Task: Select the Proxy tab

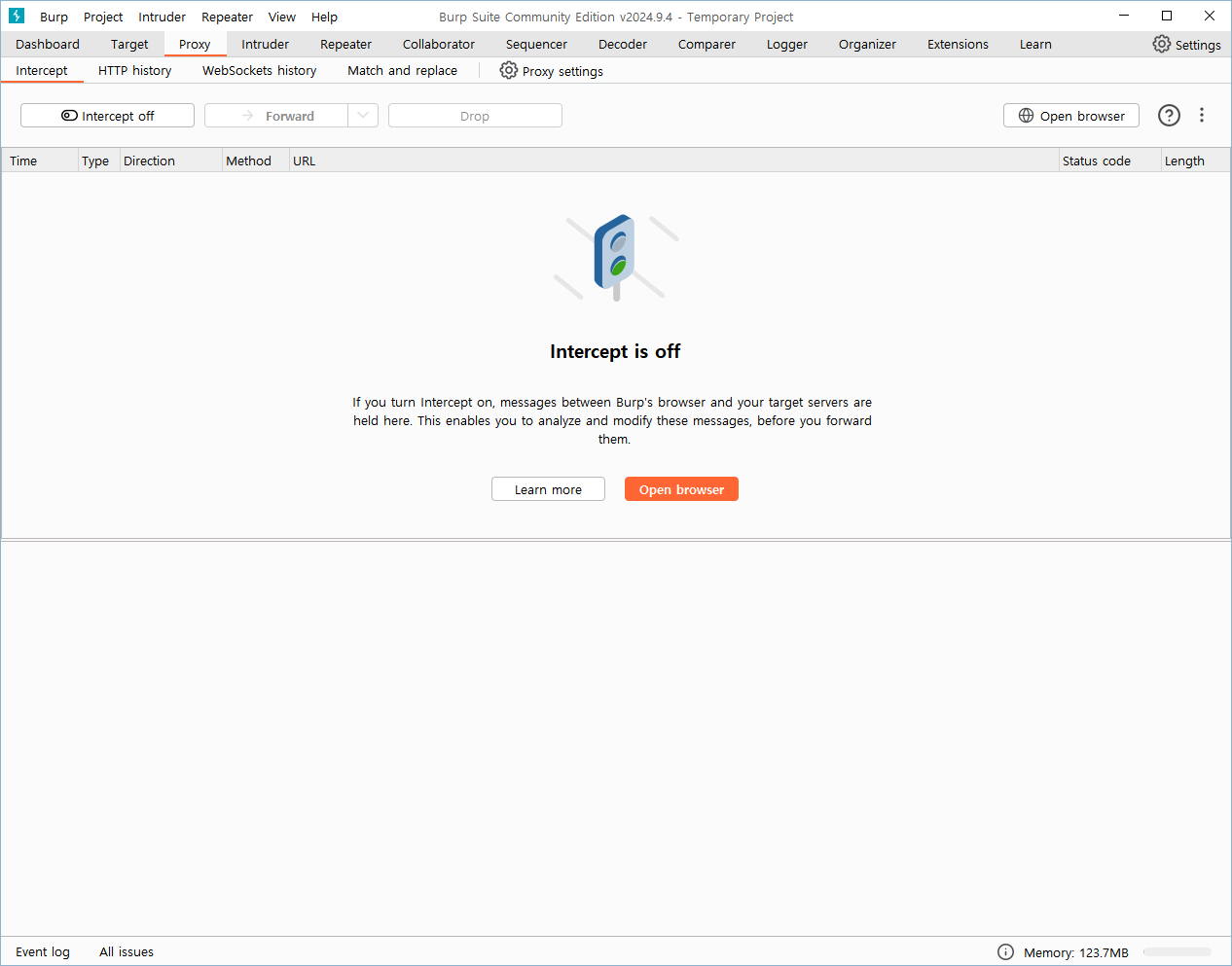Action: point(195,44)
